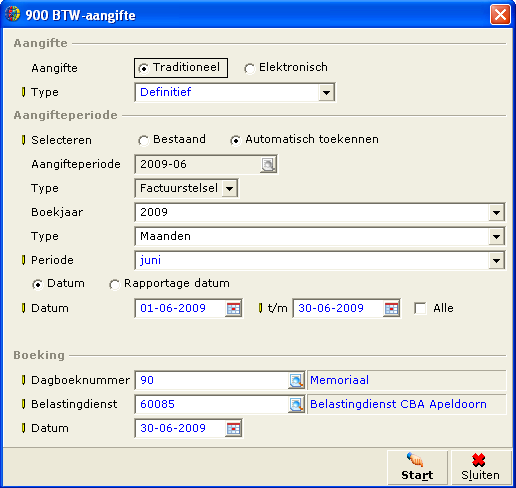Browse Belastingdienst with the search icon

tap(296, 404)
